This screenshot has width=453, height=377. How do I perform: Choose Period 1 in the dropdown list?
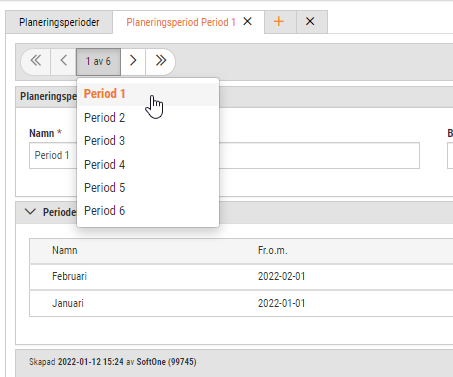tap(148, 94)
